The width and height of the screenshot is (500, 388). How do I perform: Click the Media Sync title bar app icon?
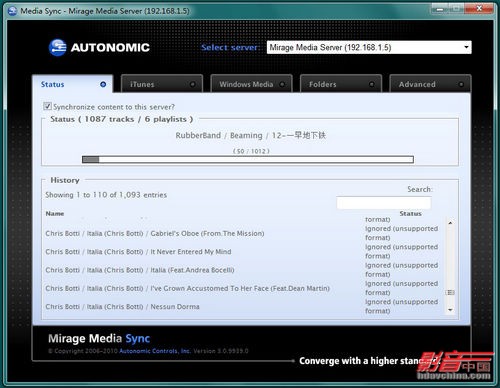(x=12, y=11)
